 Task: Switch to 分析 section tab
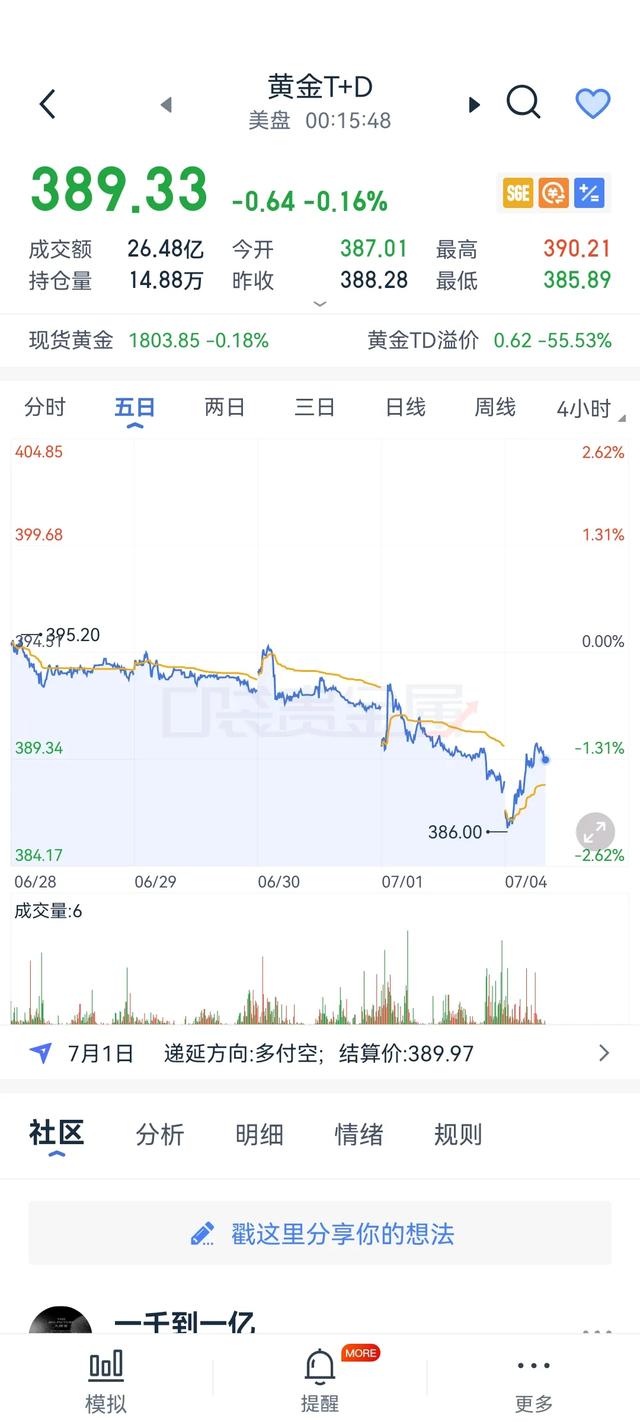(x=160, y=1135)
